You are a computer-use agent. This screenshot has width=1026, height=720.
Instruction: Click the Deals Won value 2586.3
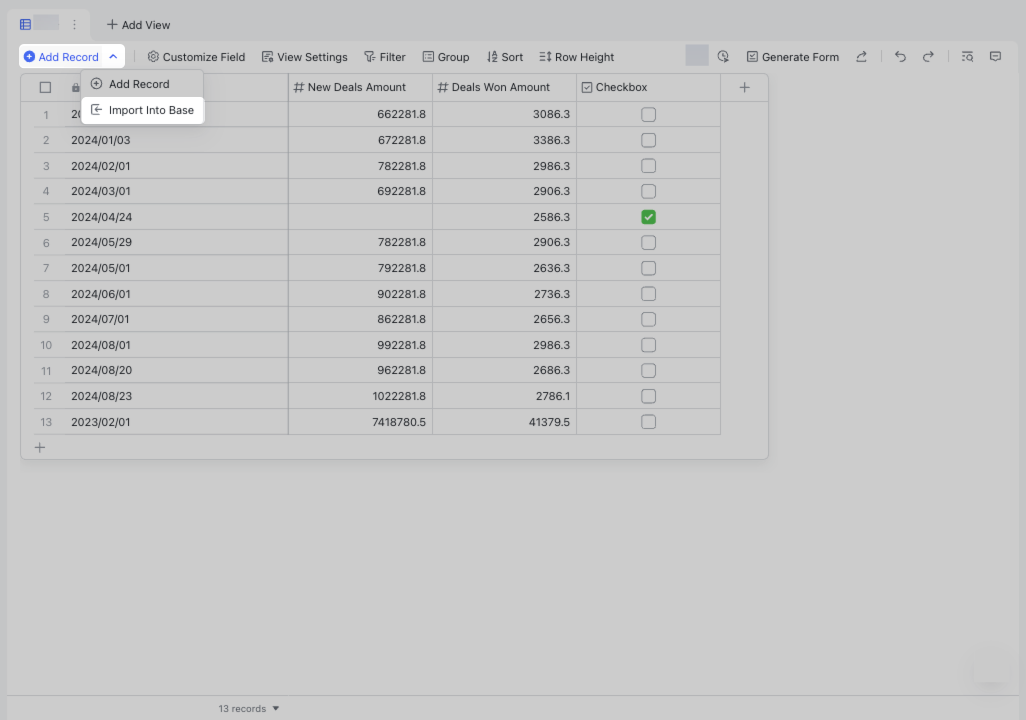(504, 217)
